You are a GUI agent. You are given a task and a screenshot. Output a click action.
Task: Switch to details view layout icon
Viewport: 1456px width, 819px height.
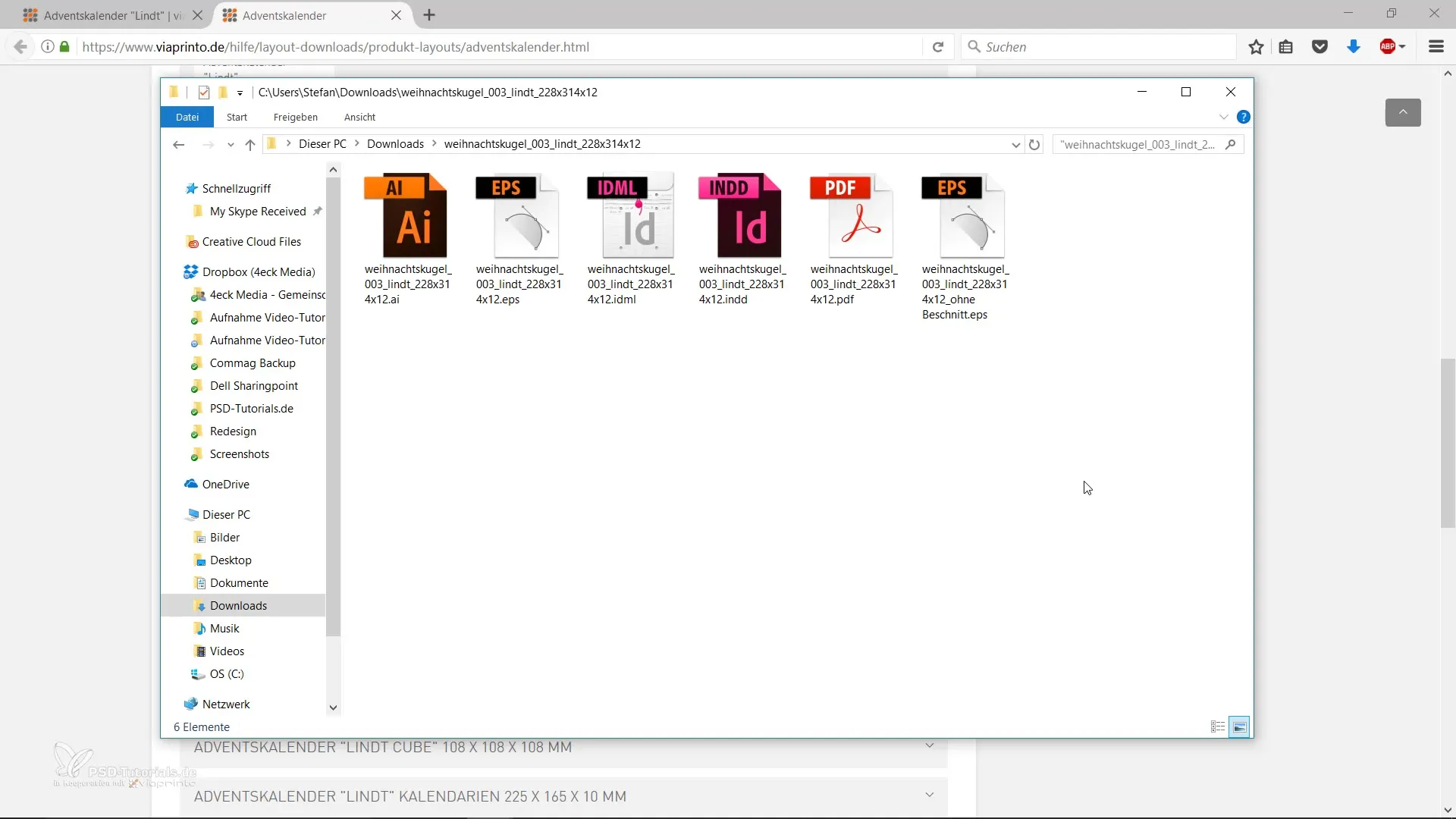tap(1218, 727)
